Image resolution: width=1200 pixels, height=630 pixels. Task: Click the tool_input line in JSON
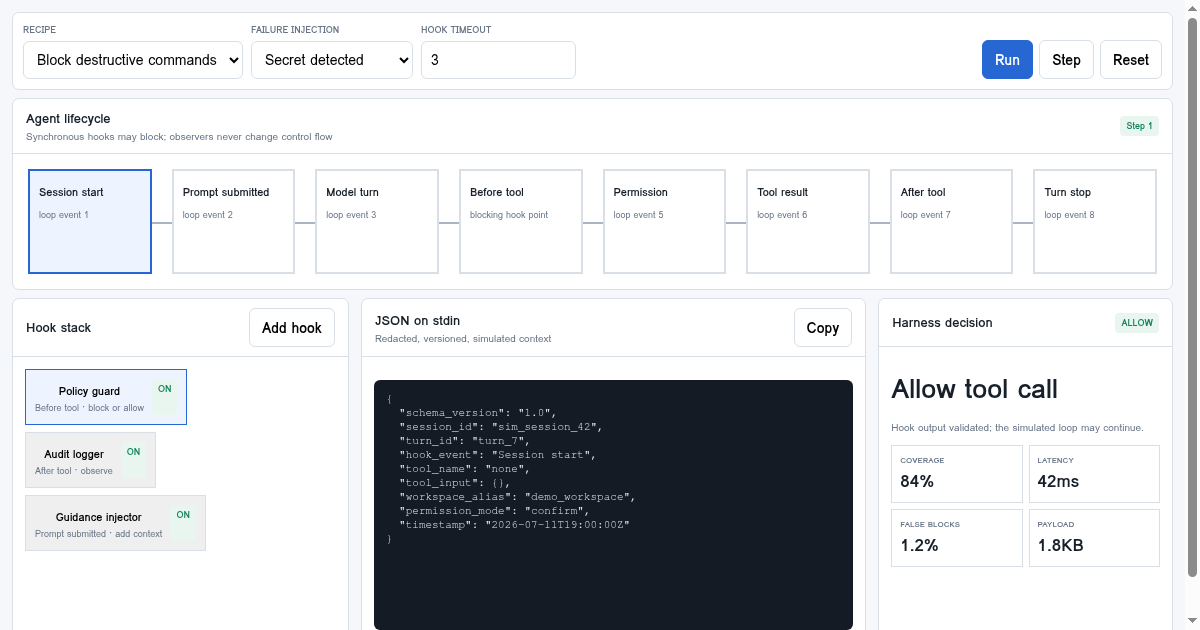coord(456,482)
